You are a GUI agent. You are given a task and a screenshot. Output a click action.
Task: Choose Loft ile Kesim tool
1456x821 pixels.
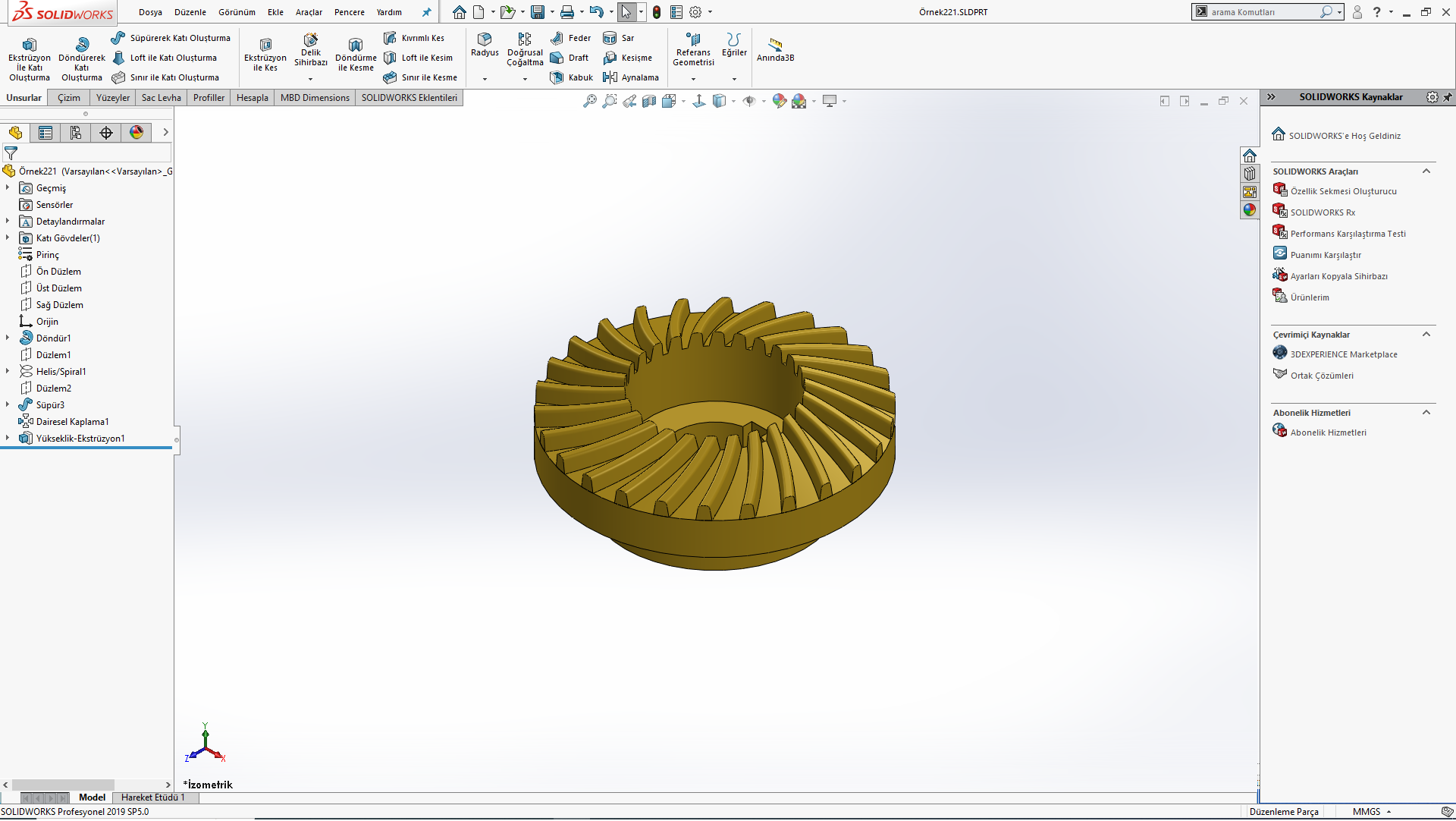coord(418,58)
